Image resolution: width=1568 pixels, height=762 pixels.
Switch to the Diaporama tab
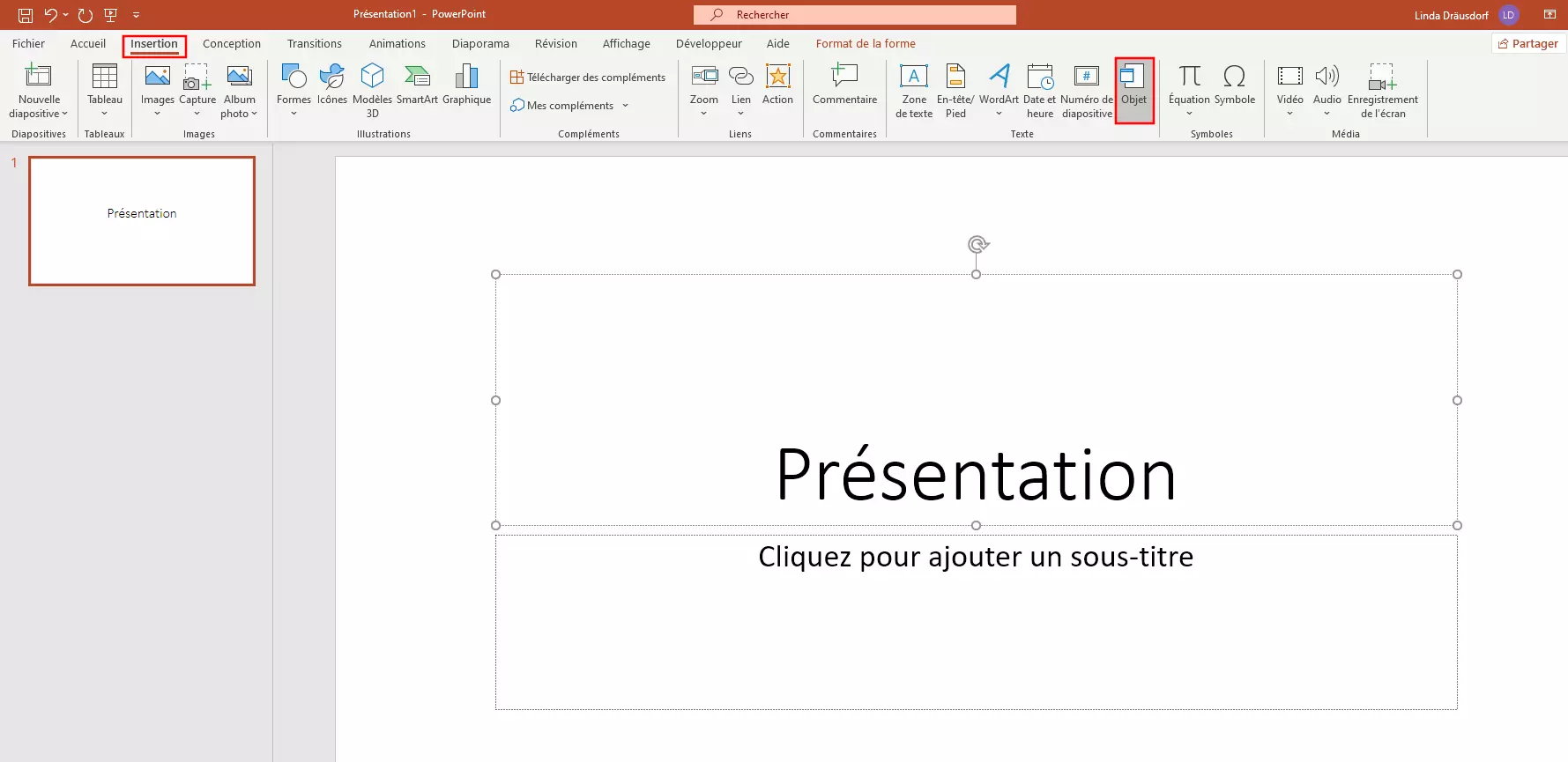click(x=480, y=44)
